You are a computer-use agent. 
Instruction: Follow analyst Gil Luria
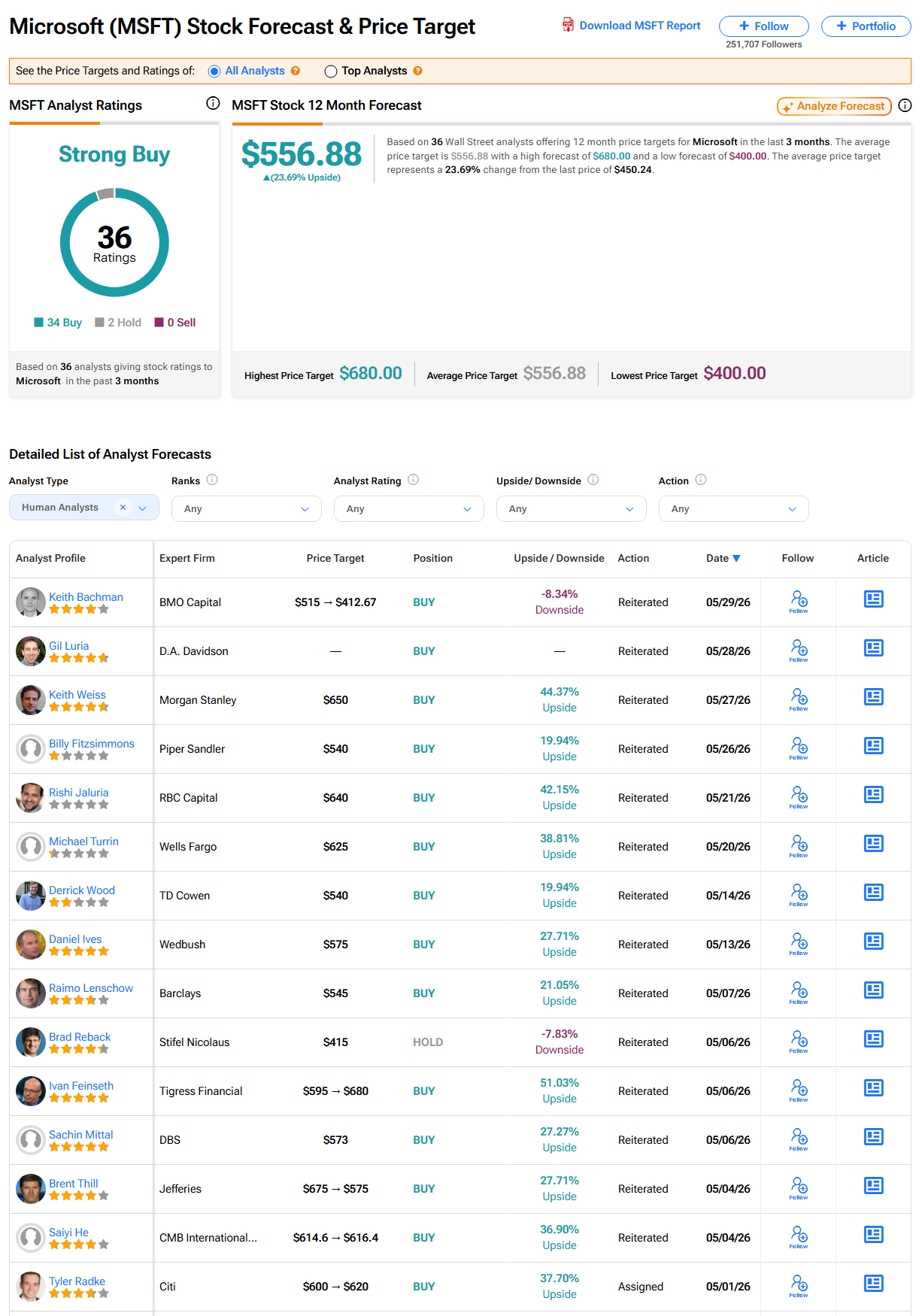(x=799, y=650)
